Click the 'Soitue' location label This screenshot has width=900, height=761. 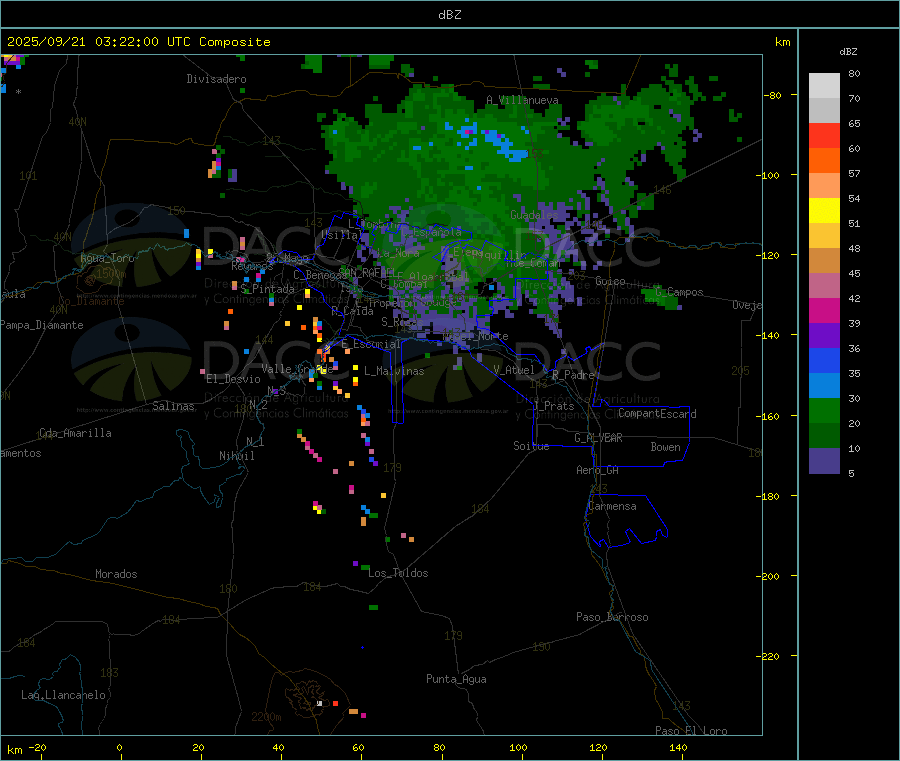[x=531, y=446]
